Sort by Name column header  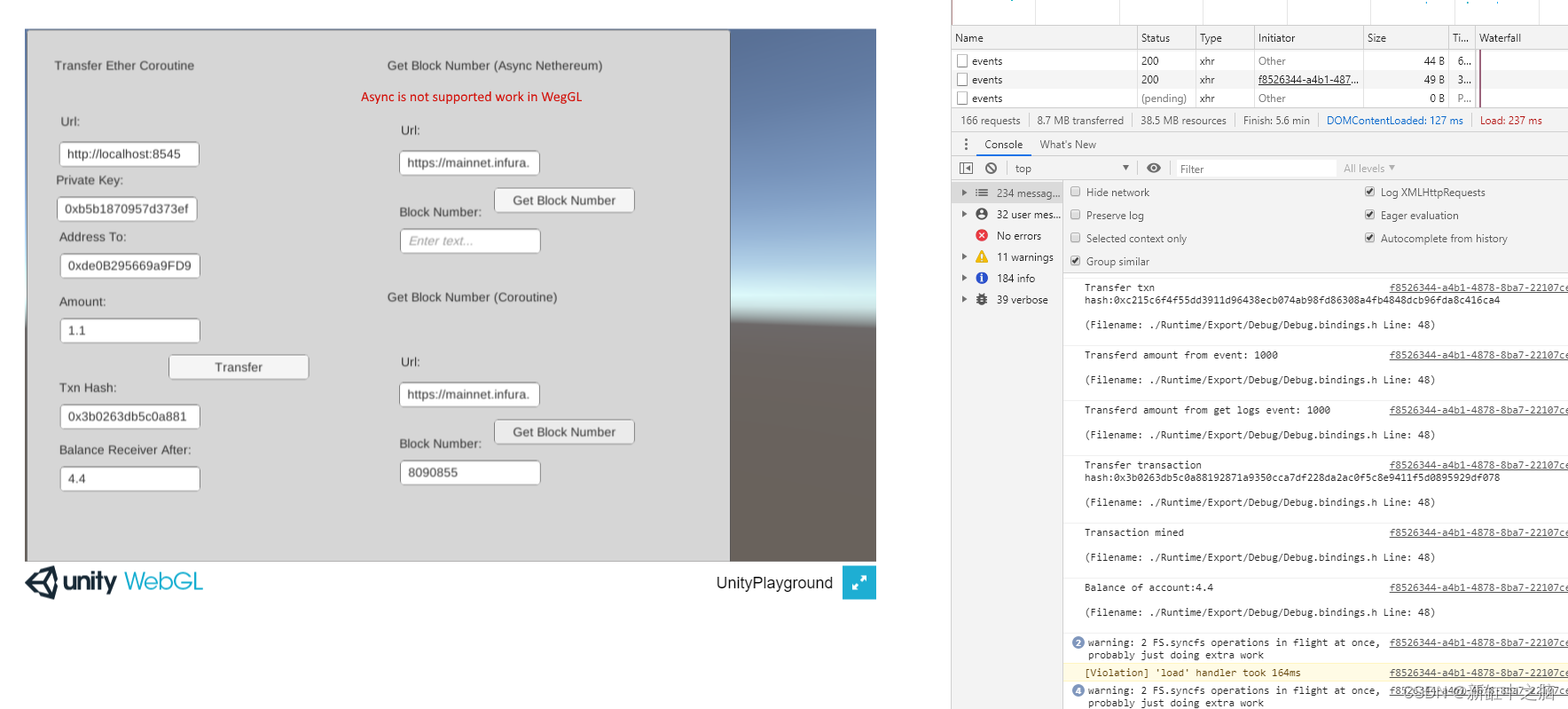coord(1044,38)
